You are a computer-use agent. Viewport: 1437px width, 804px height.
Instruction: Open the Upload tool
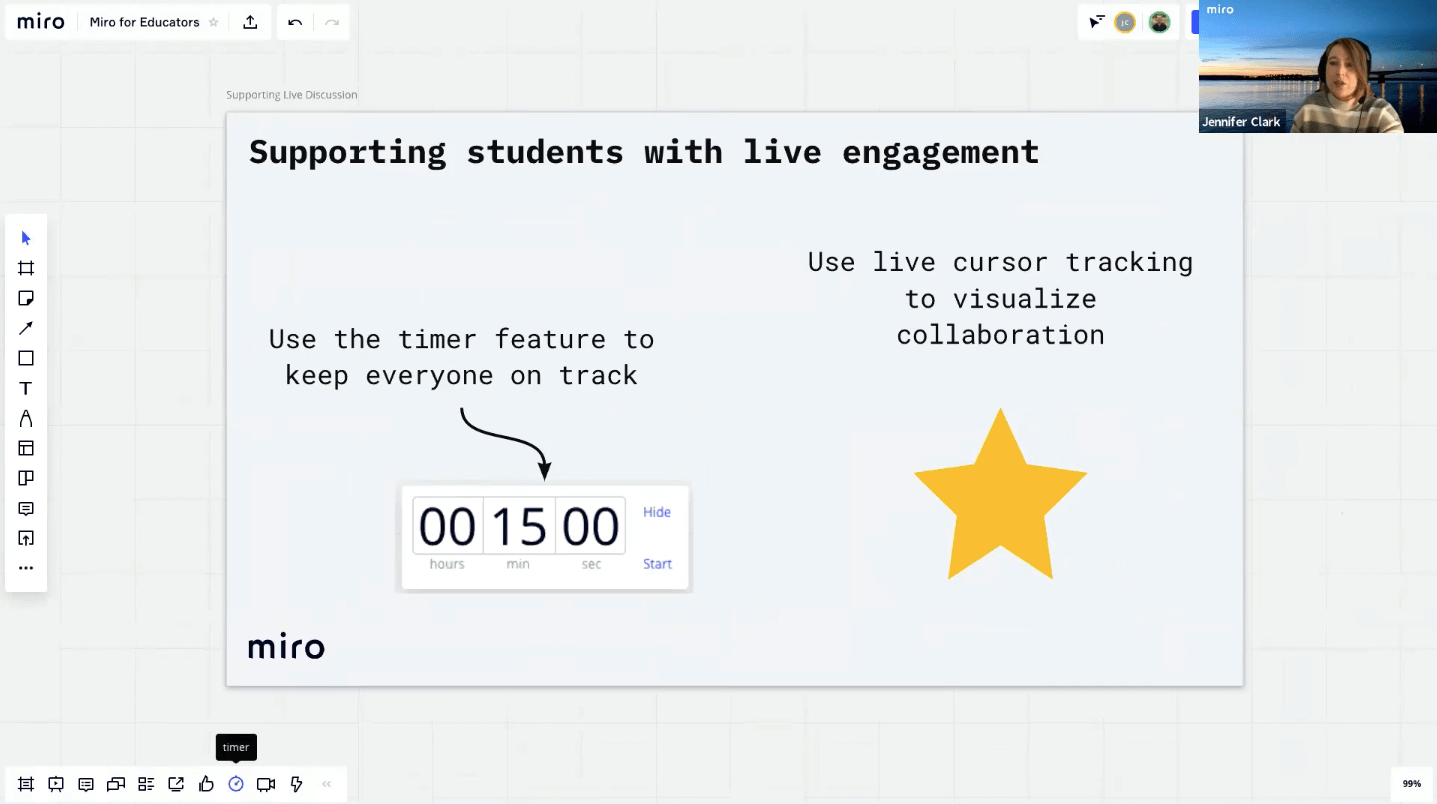(x=26, y=538)
